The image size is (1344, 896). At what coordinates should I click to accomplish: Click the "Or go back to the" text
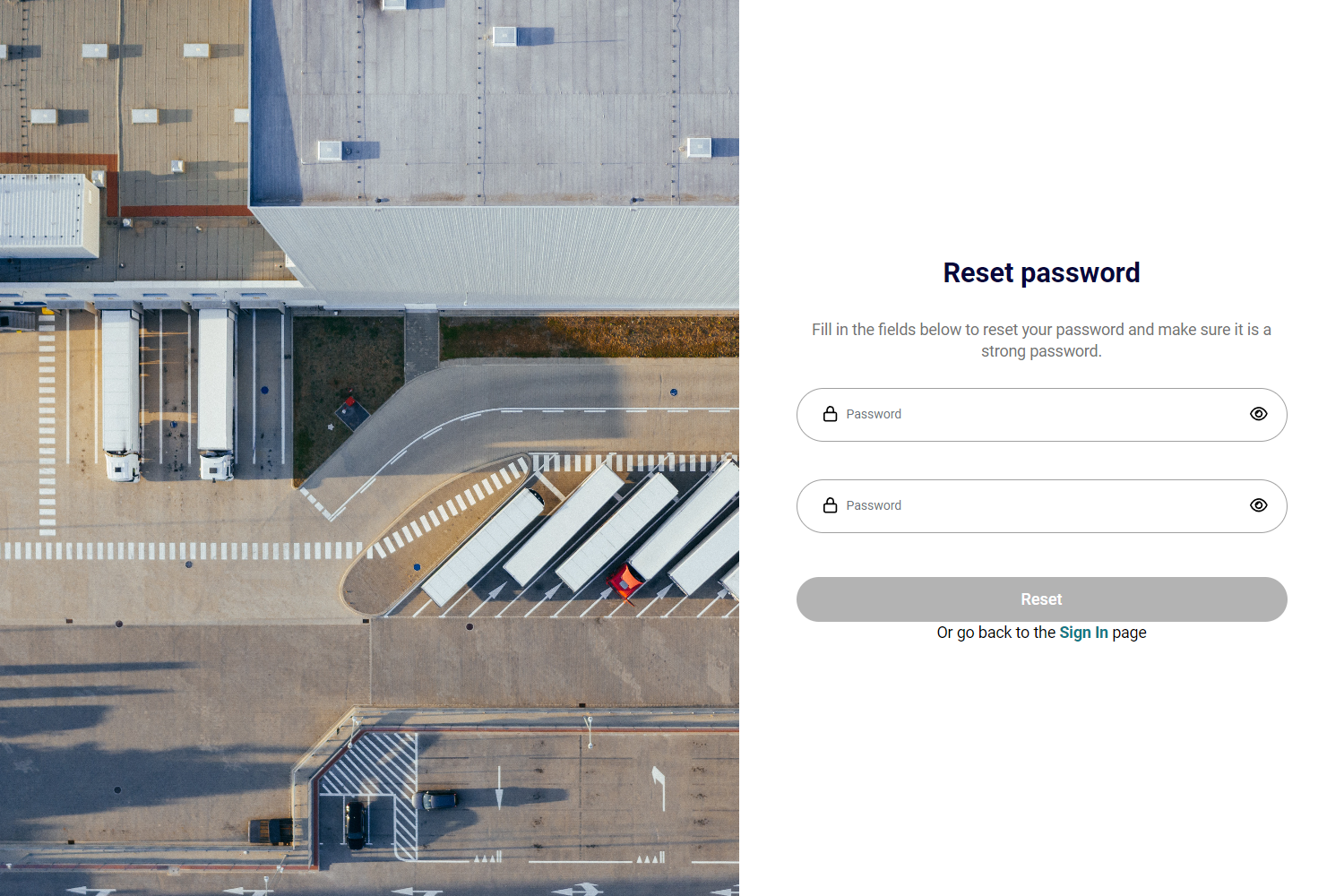point(996,633)
